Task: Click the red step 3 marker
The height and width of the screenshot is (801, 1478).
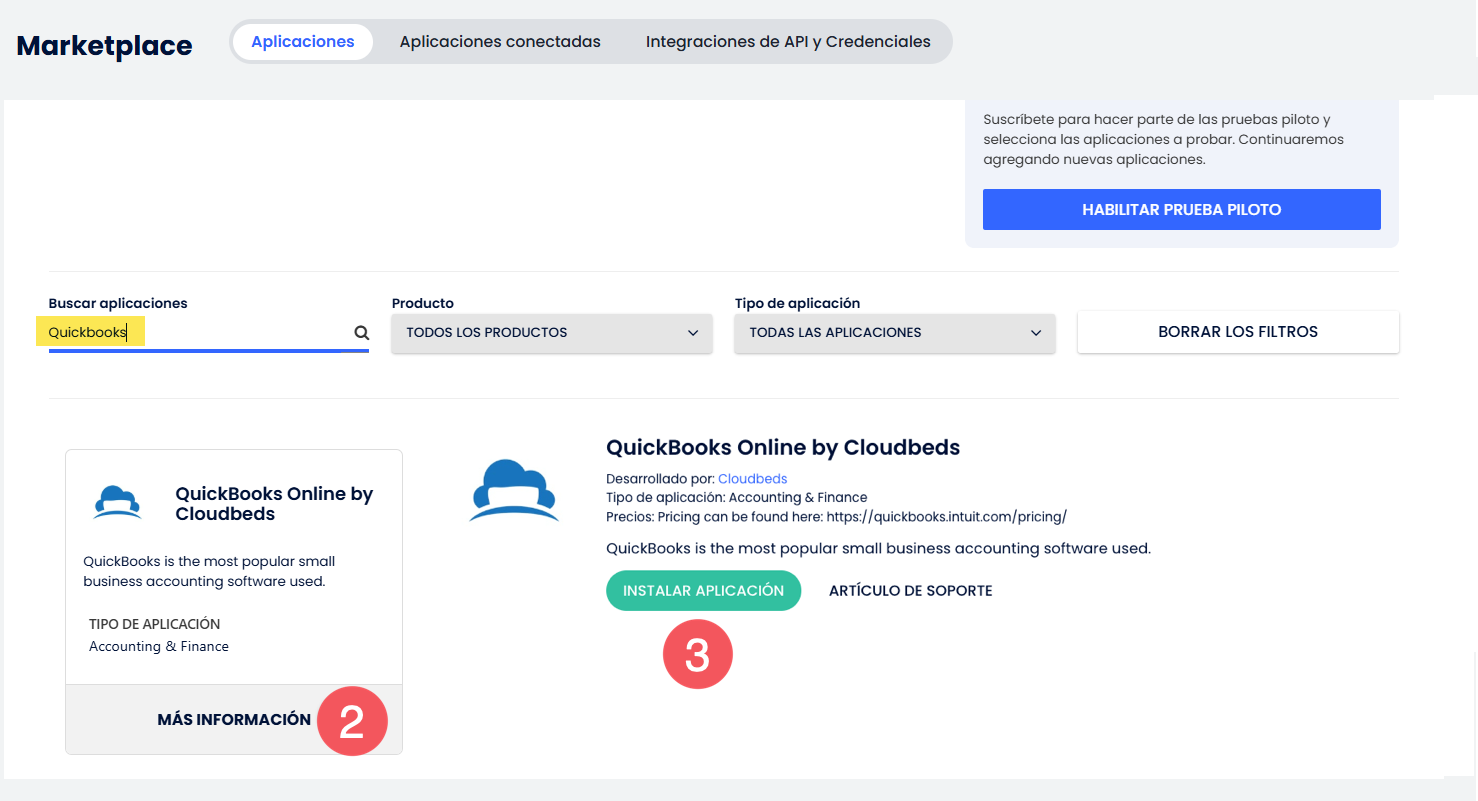Action: pyautogui.click(x=698, y=655)
